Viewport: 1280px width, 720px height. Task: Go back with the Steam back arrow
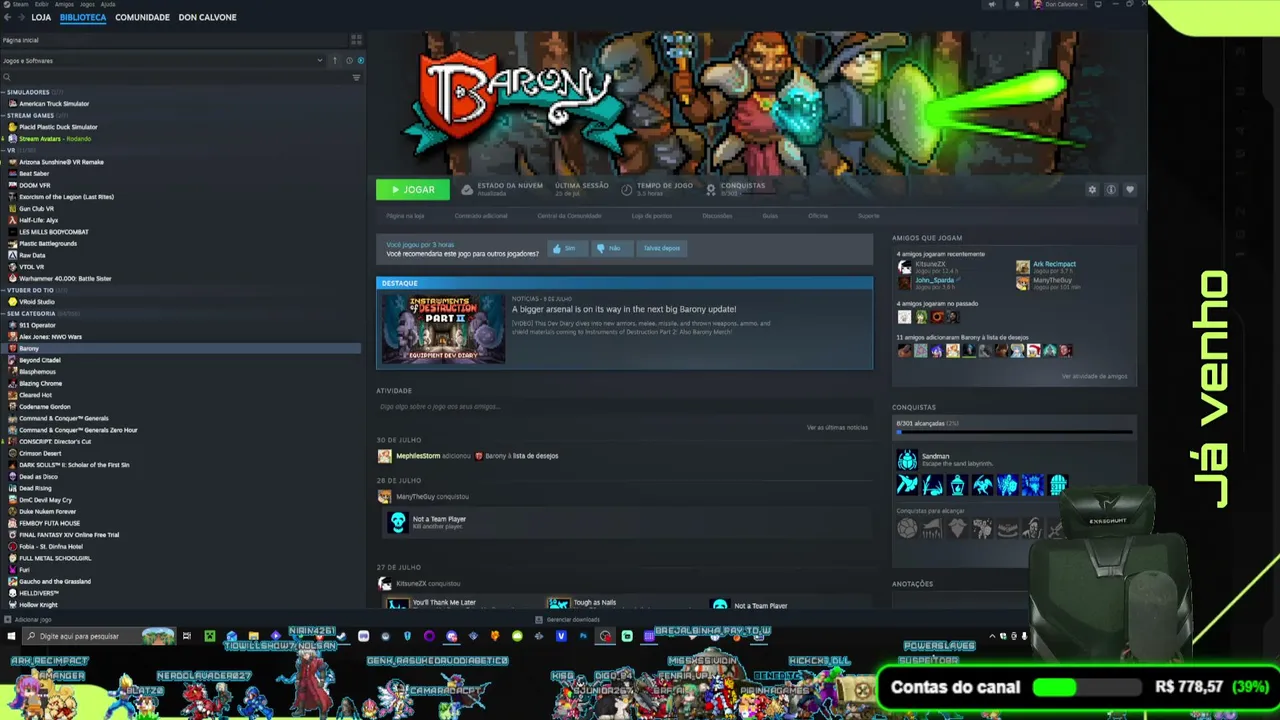click(8, 18)
